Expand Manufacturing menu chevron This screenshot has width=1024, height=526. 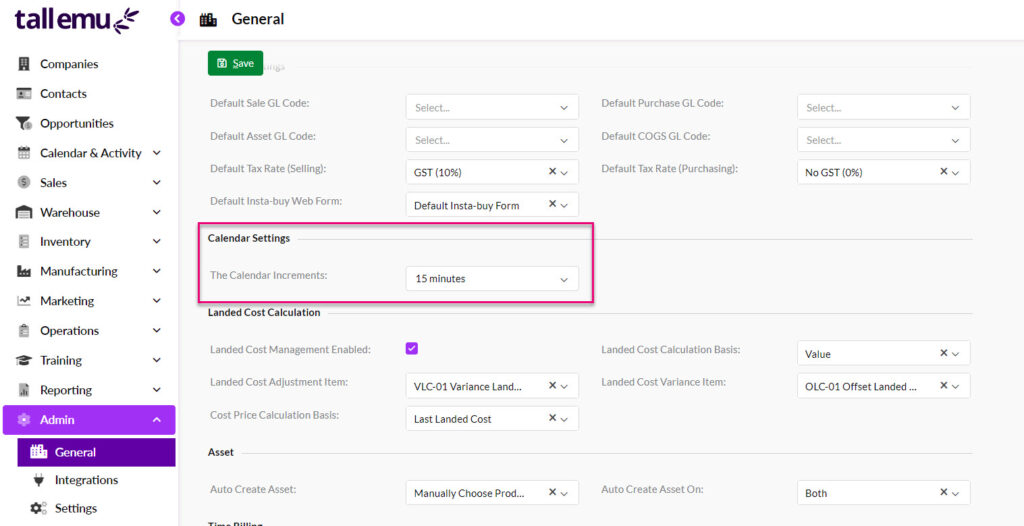(x=157, y=271)
